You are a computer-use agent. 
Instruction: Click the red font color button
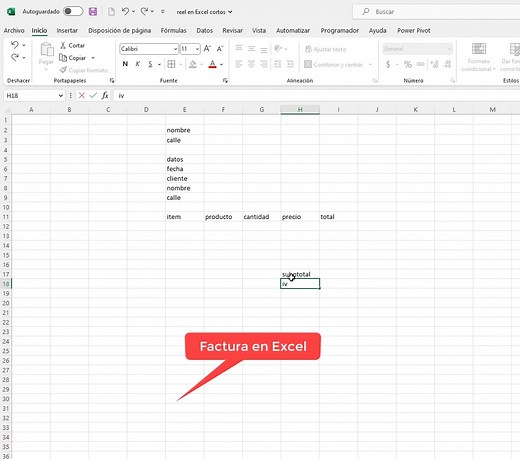(212, 64)
